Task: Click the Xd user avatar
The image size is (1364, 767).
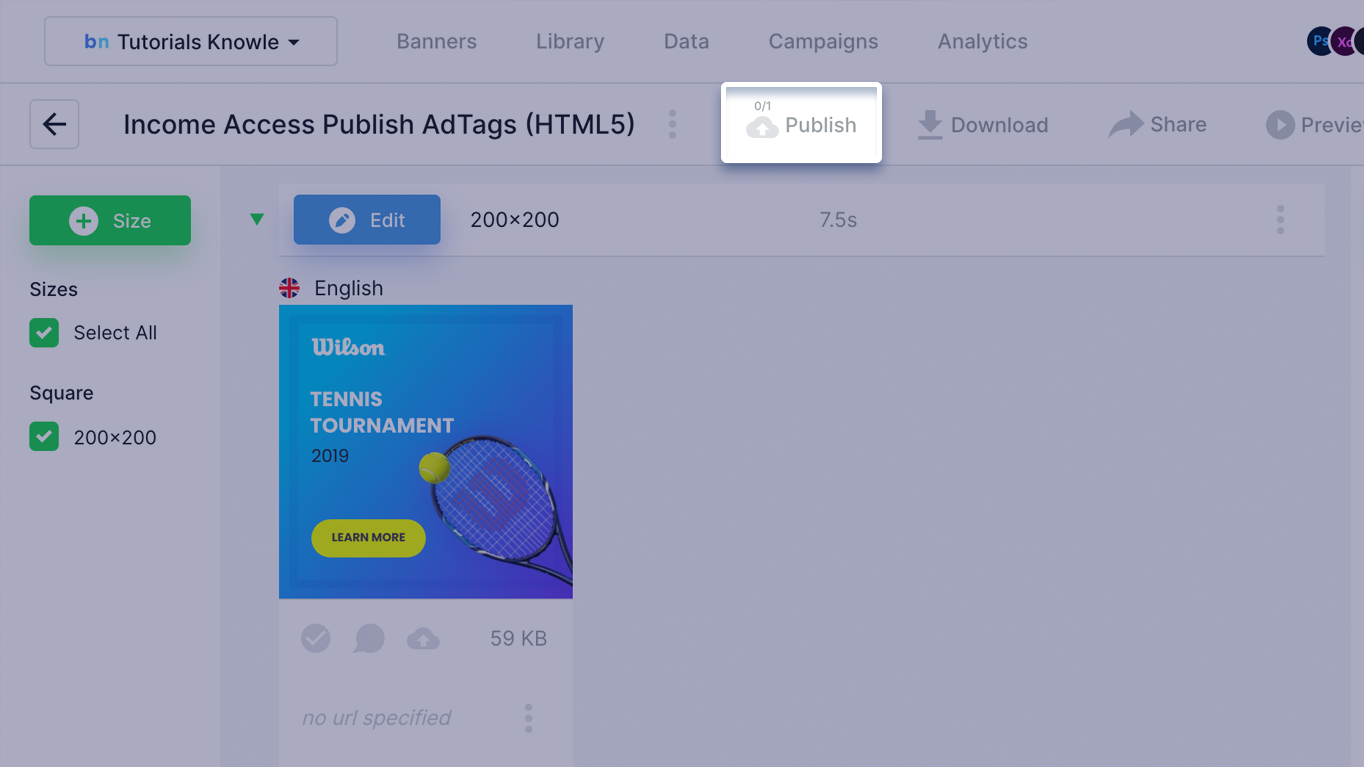Action: point(1344,41)
